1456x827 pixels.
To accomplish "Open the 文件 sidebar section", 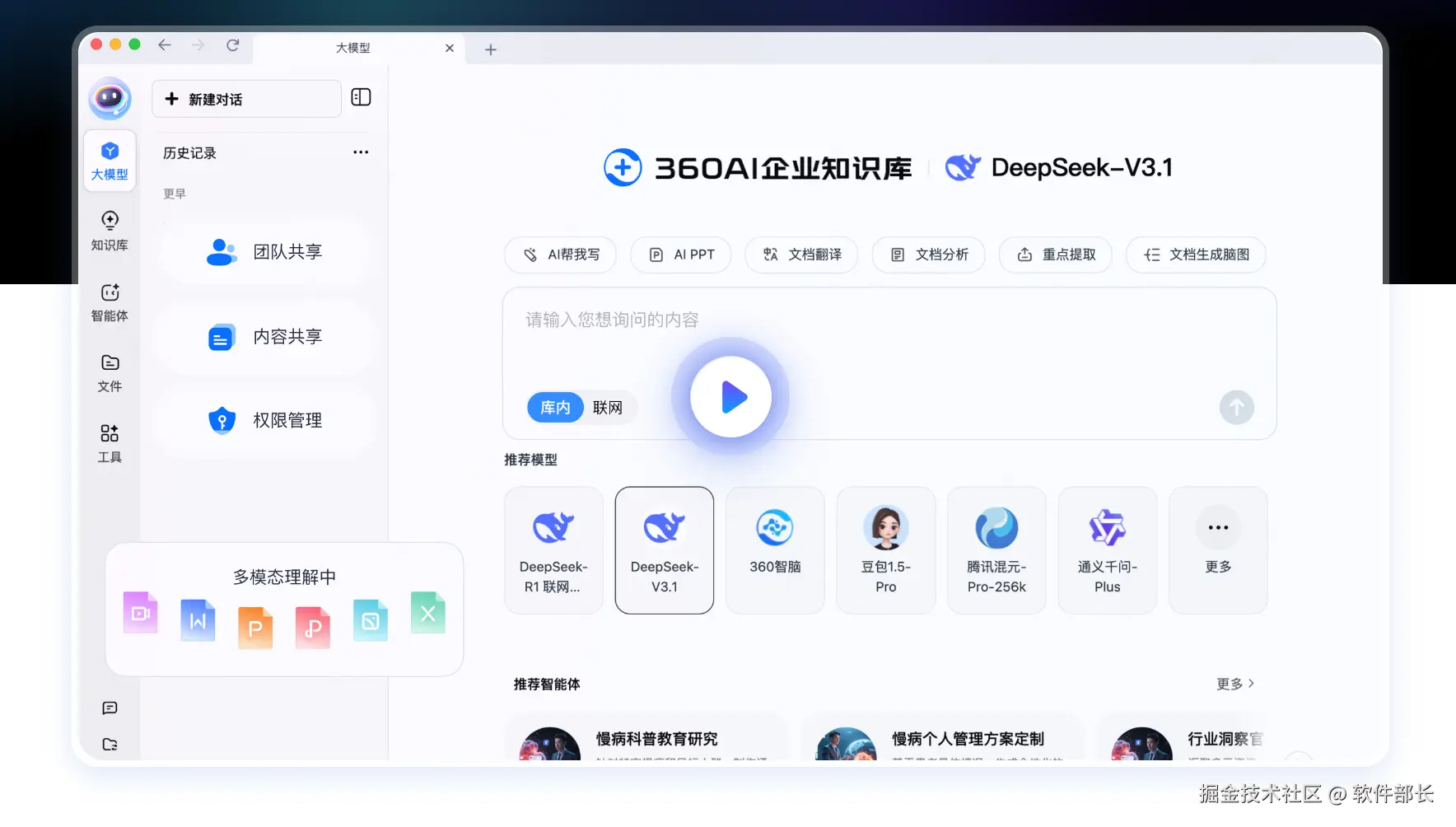I will 110,373.
